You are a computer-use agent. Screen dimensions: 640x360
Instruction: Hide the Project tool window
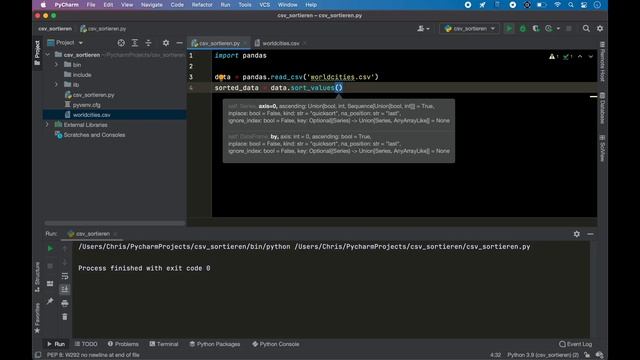tap(179, 43)
